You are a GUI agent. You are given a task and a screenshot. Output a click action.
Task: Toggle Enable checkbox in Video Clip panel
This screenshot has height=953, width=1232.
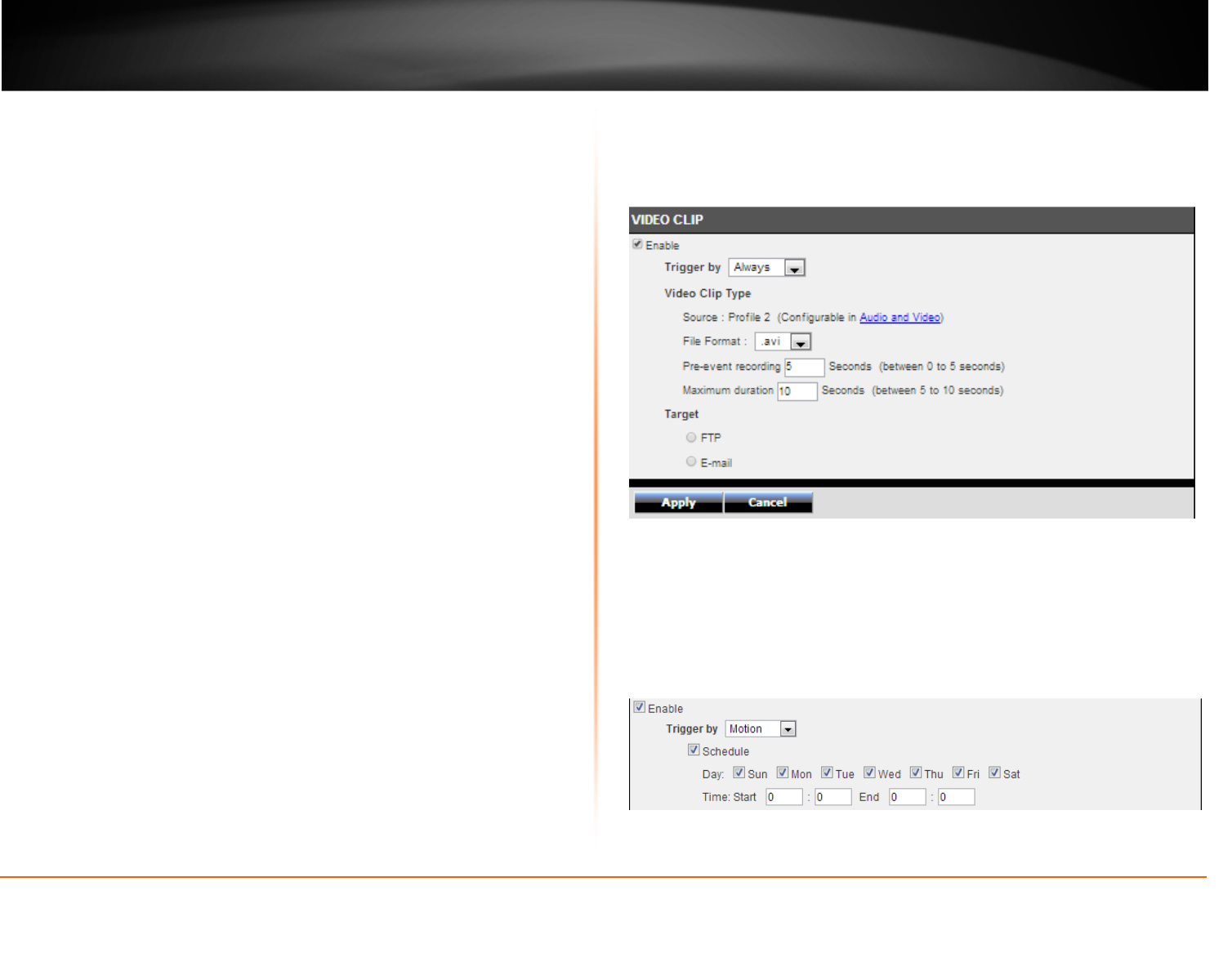point(637,244)
